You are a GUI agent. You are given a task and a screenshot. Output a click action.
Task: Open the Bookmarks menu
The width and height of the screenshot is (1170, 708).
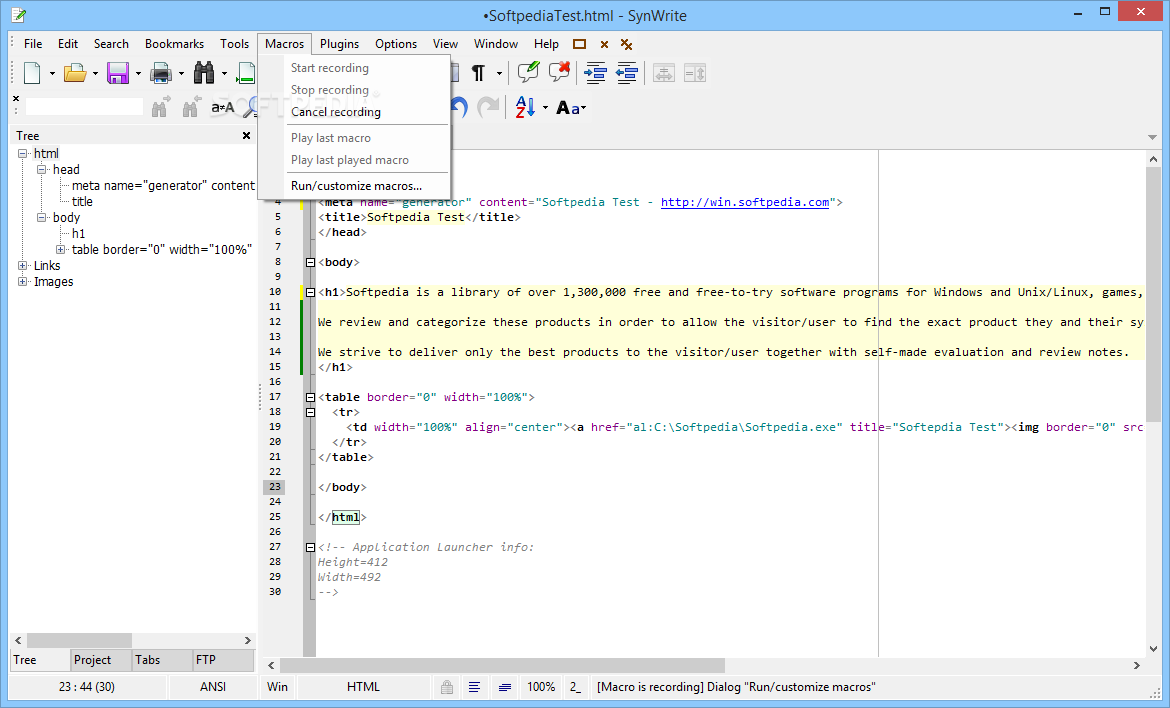coord(175,44)
